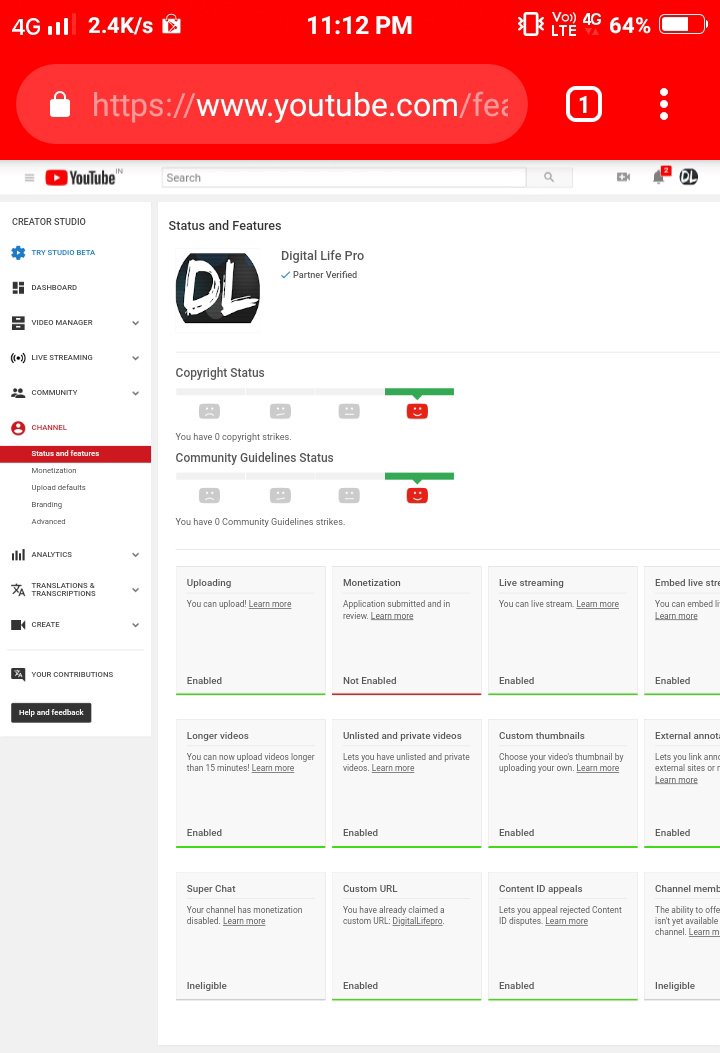Click 'Ineligible' status in Super Chat card
720x1053 pixels.
click(206, 985)
